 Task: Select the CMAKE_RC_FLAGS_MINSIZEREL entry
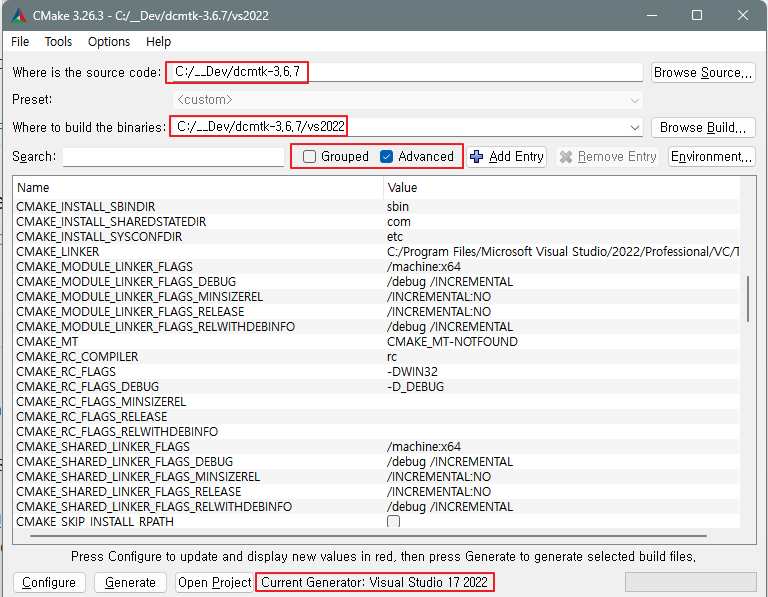(x=101, y=402)
